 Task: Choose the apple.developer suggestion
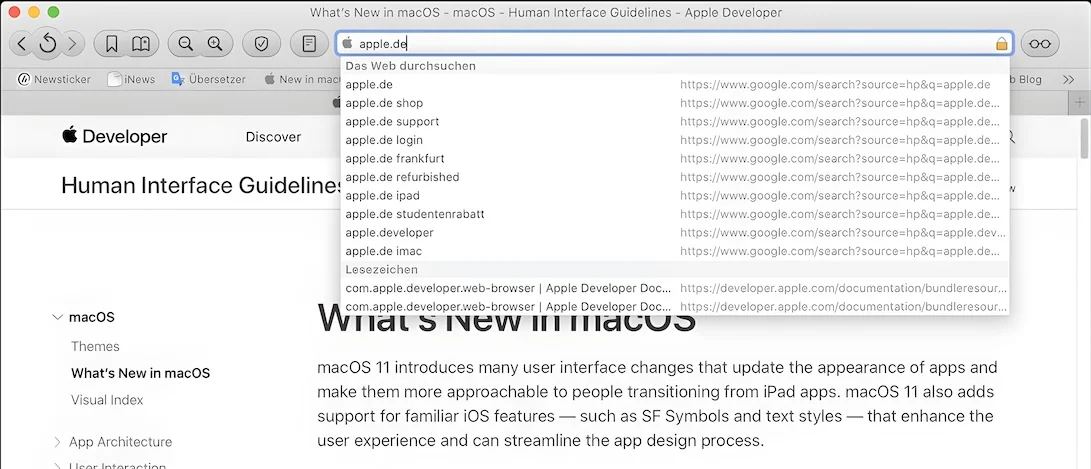click(x=675, y=232)
